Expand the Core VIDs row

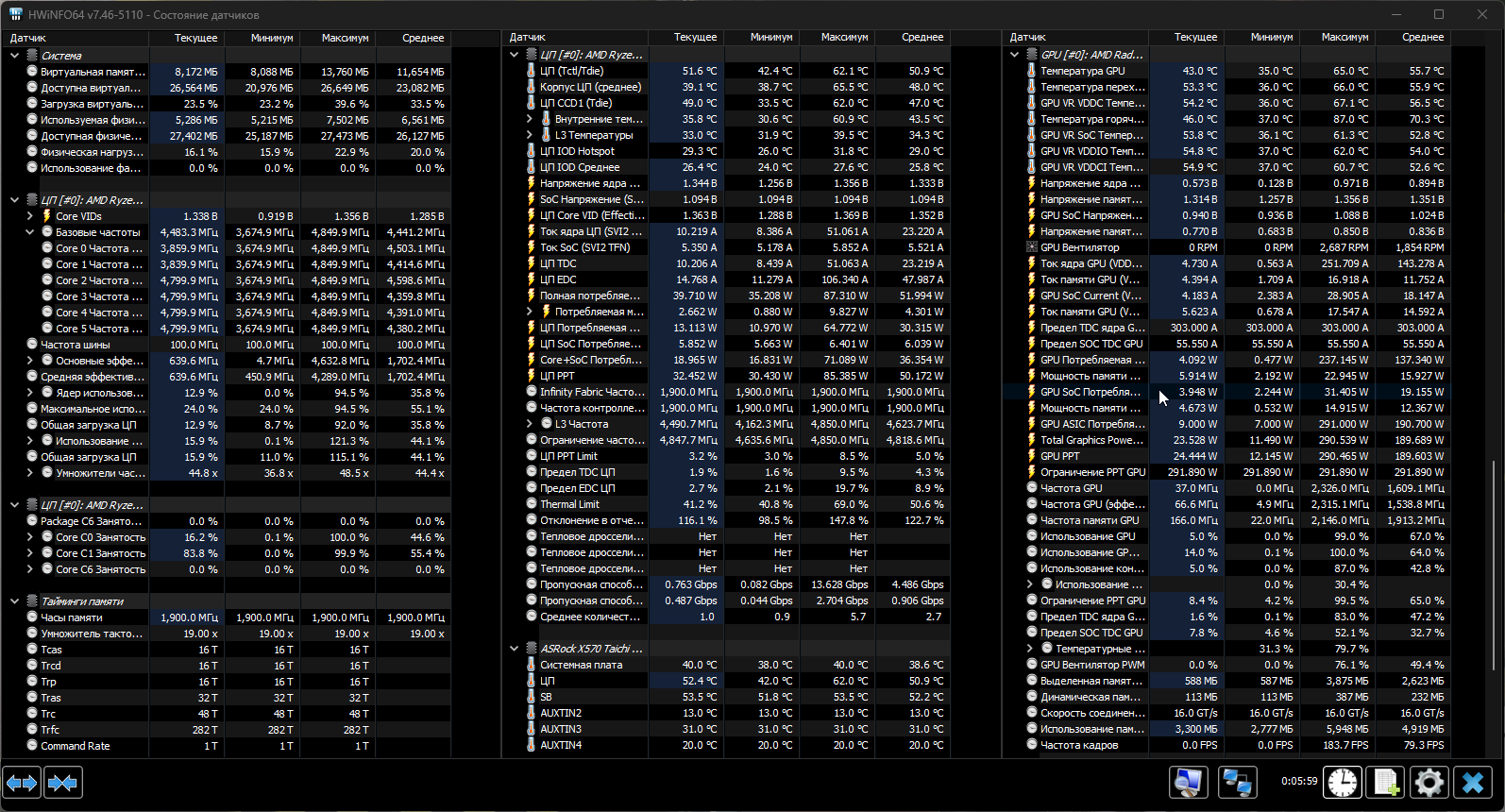[29, 216]
